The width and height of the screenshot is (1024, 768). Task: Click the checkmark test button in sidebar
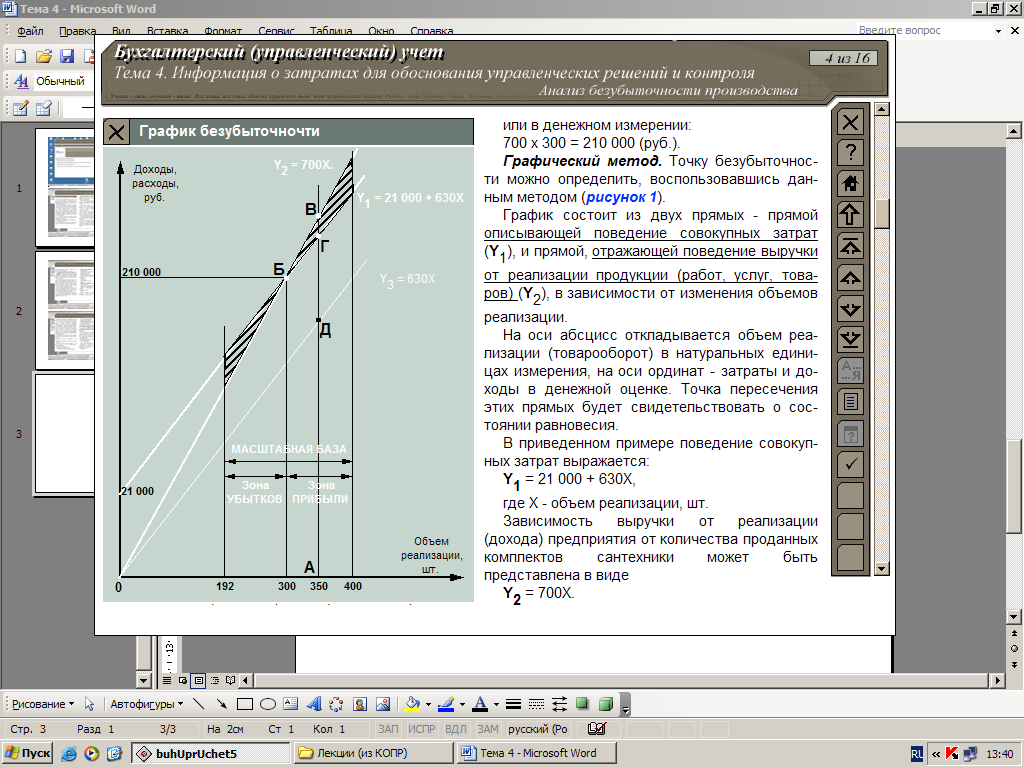pyautogui.click(x=850, y=464)
